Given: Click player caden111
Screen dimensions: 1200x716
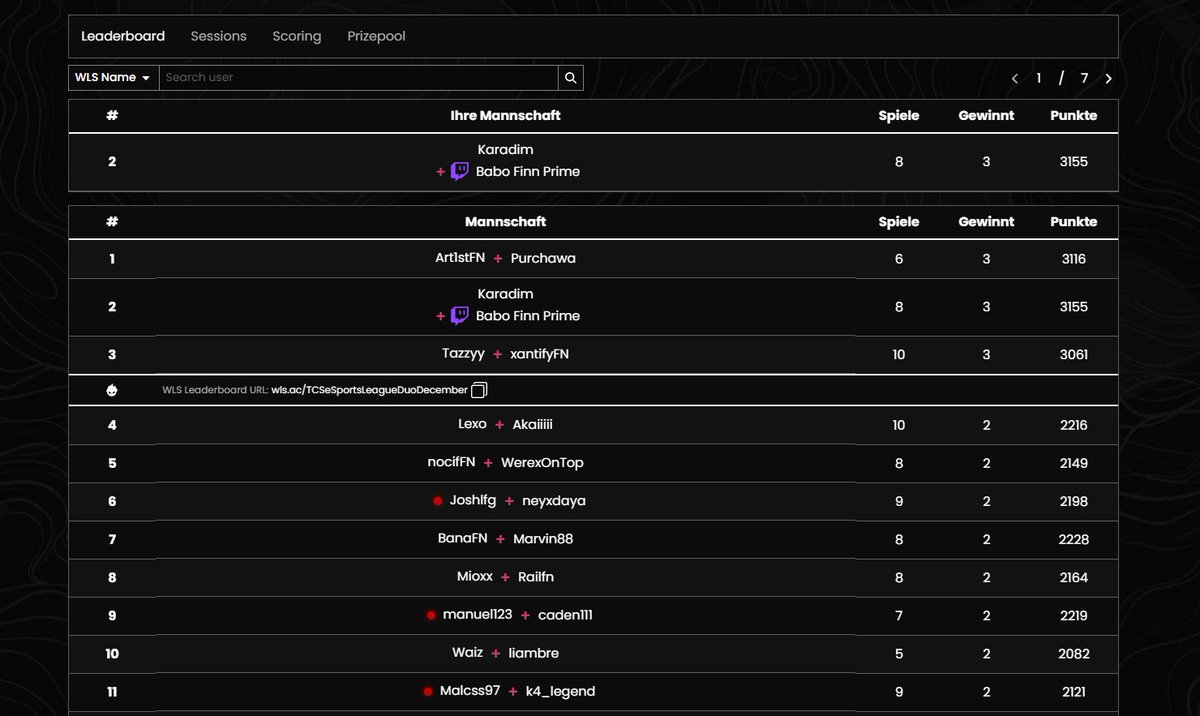Looking at the screenshot, I should (x=565, y=615).
